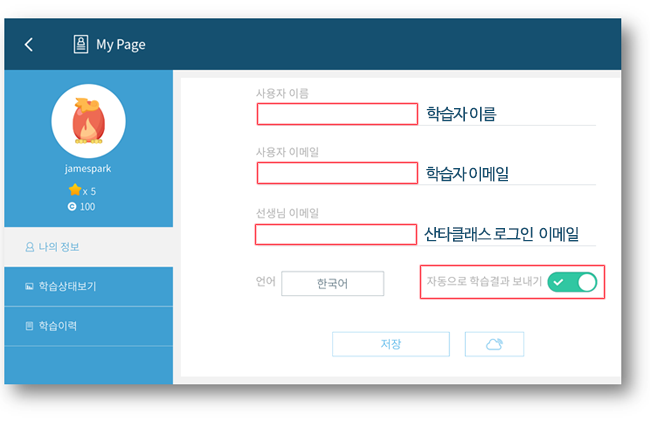Screen dimensions: 650x445
Task: Click the 저장 save button
Action: point(391,344)
